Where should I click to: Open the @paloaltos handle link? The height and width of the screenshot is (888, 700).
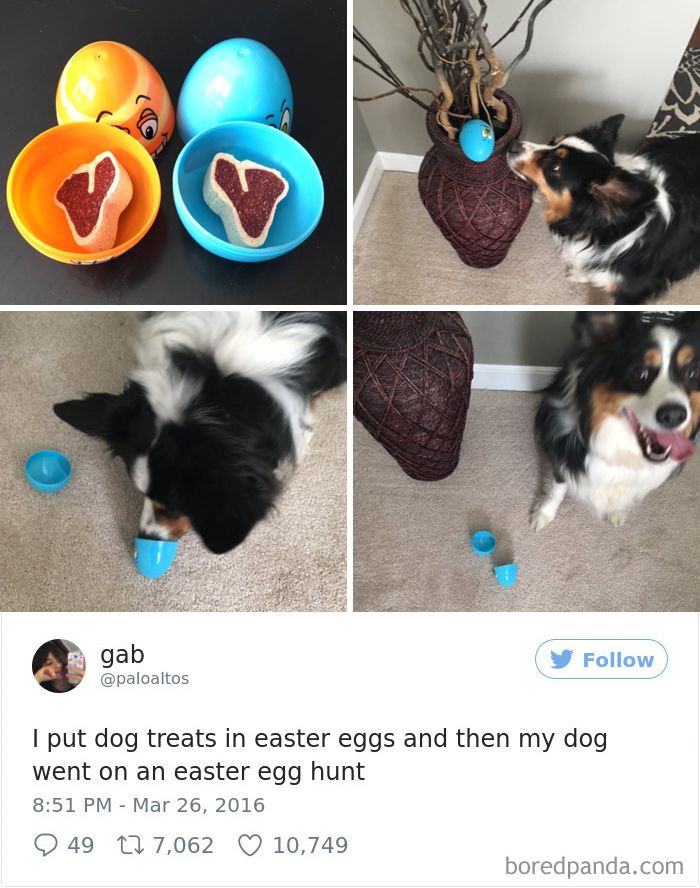144,678
